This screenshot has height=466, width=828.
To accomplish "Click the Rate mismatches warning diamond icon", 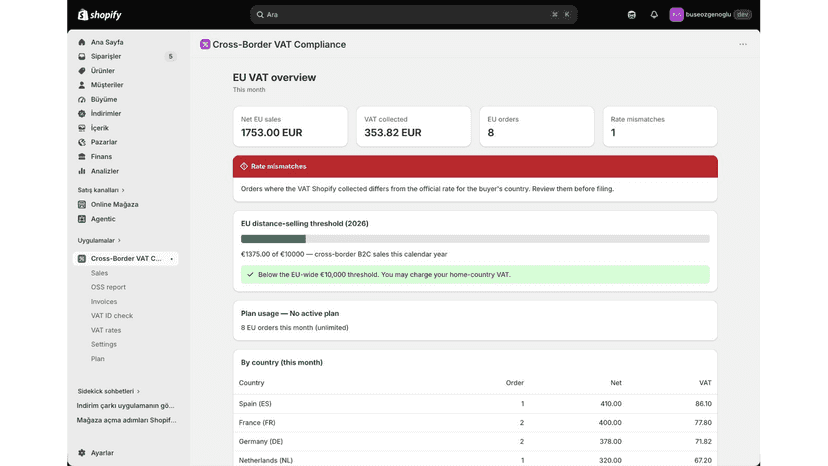I will pos(244,166).
